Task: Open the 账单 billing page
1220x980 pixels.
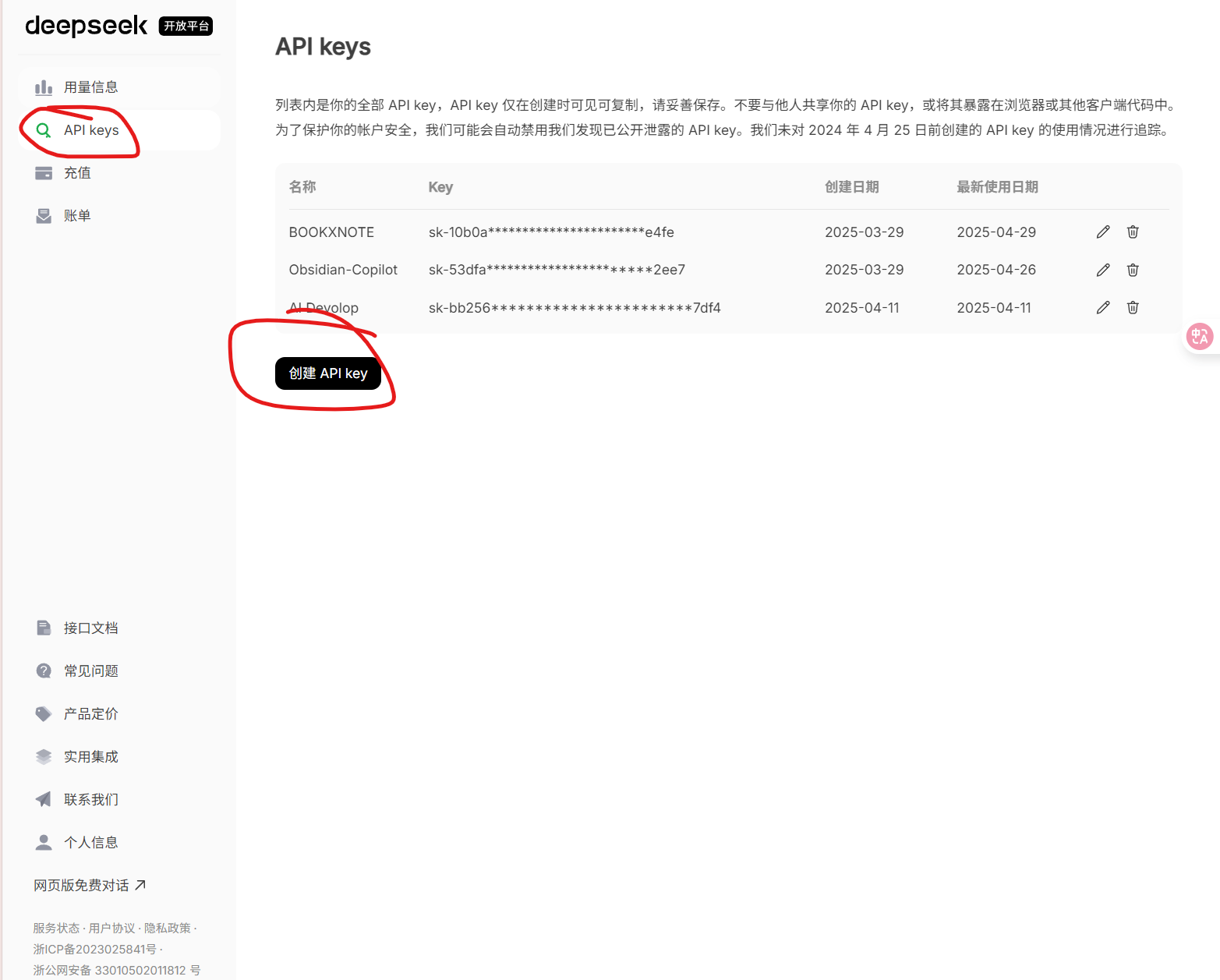Action: (x=119, y=216)
